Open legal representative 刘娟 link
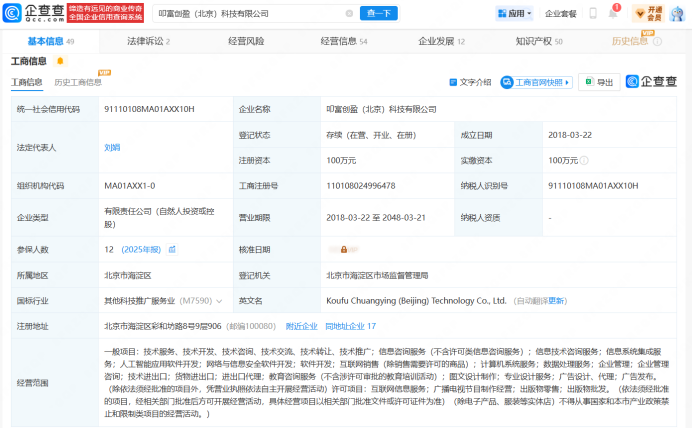Viewport: 692px width, 428px height. 112,147
